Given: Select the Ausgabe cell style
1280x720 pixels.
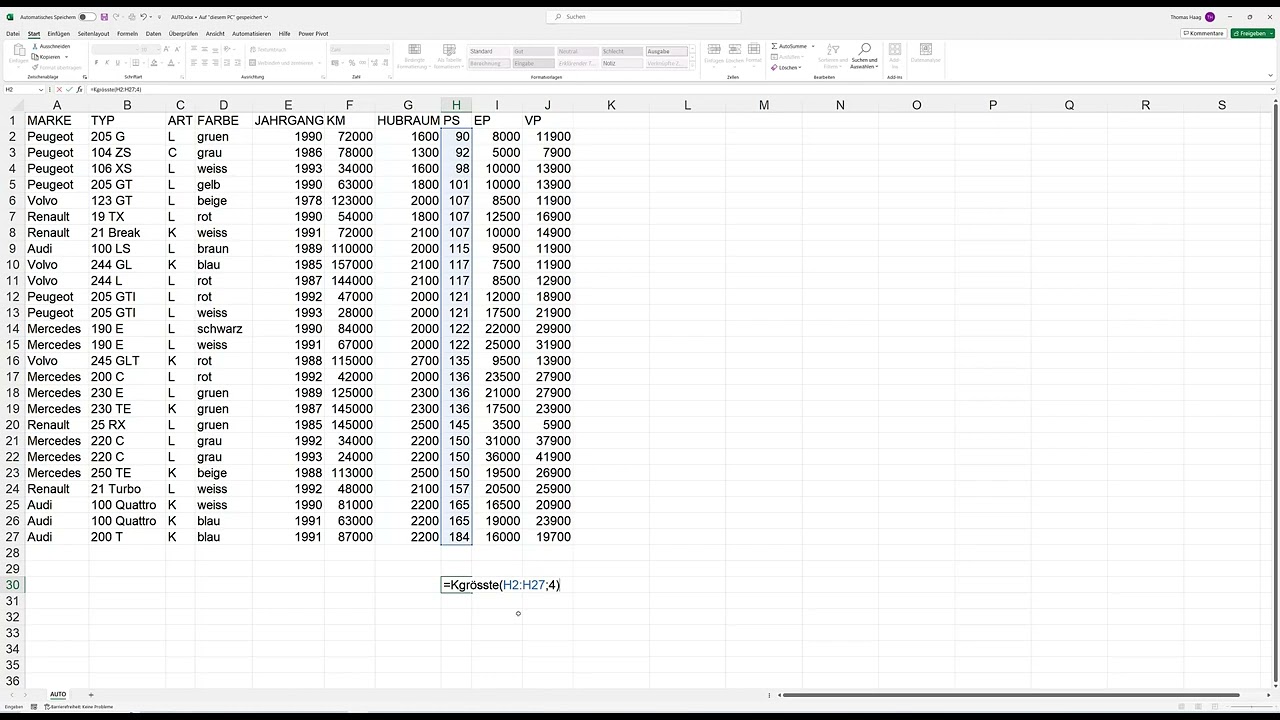Looking at the screenshot, I should (667, 51).
